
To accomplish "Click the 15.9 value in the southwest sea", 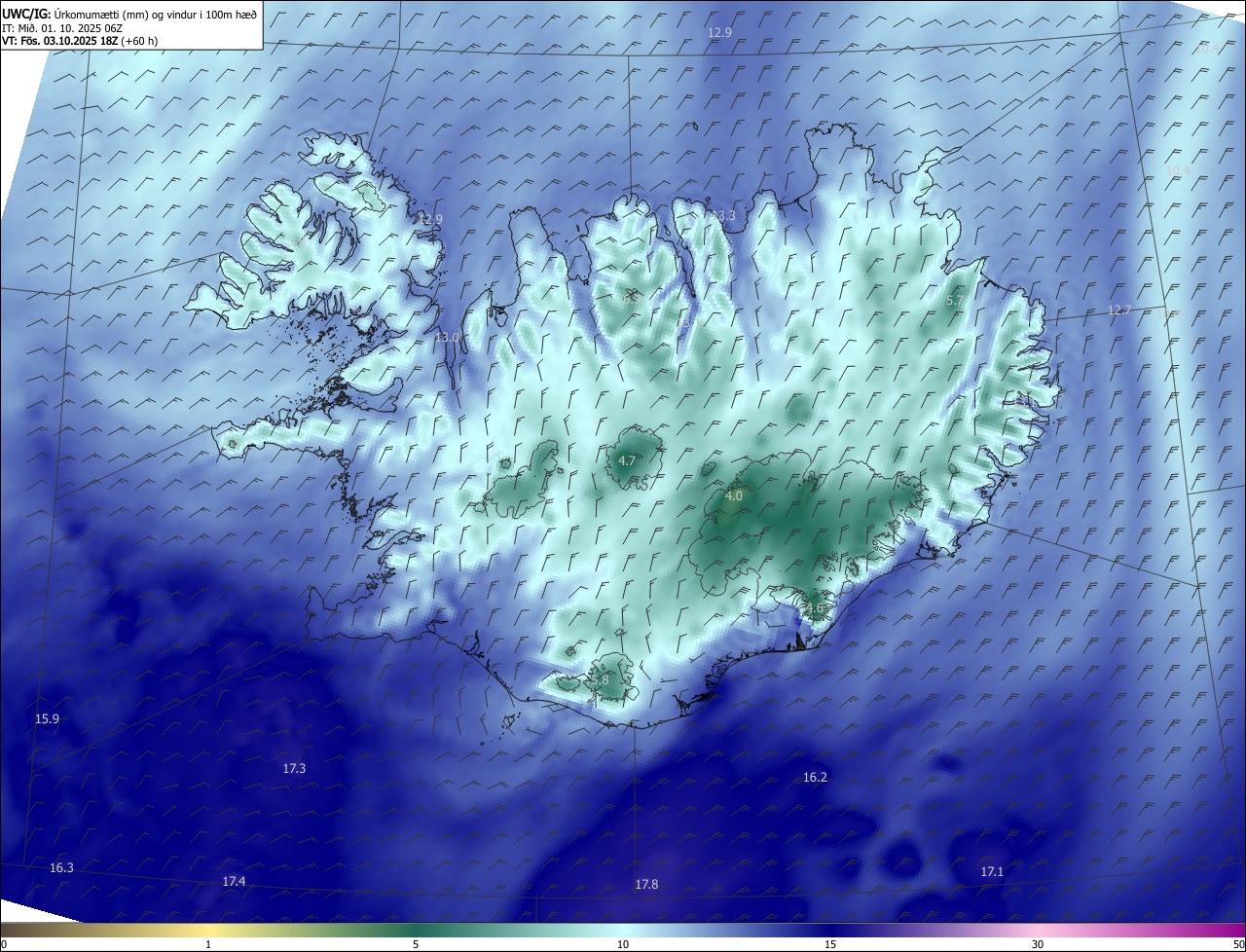I will (47, 719).
